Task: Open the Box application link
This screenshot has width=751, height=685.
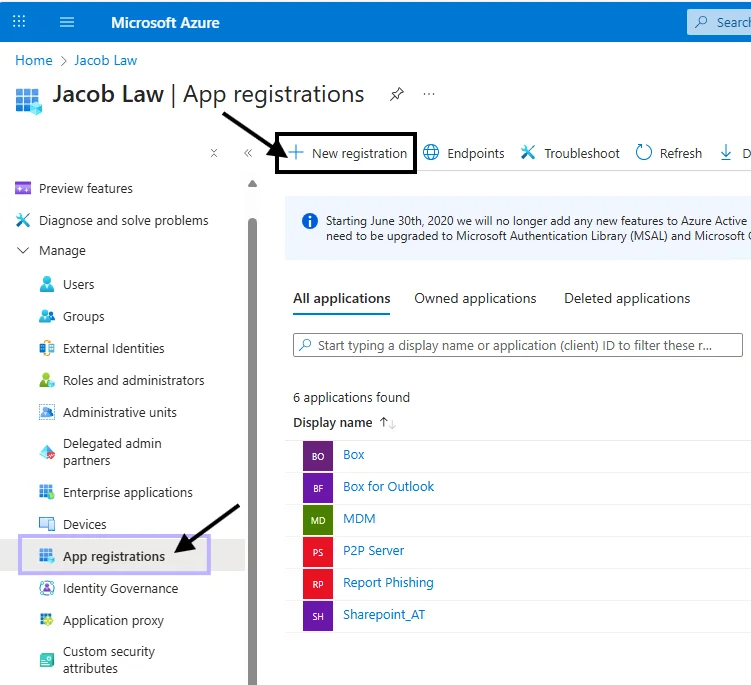Action: click(x=353, y=455)
